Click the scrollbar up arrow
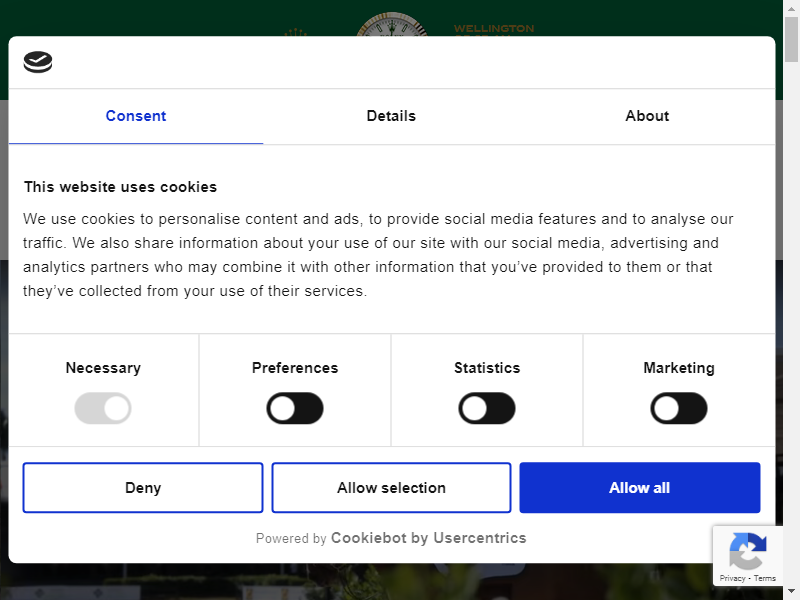Viewport: 800px width, 600px height. pos(791,8)
